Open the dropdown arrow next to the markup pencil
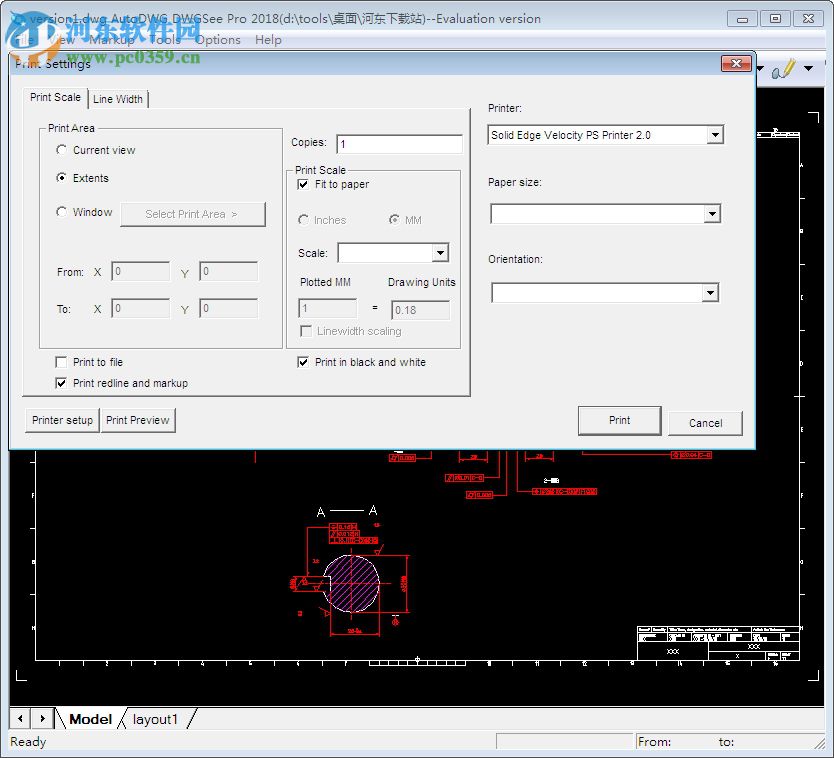The image size is (834, 758). pos(807,68)
